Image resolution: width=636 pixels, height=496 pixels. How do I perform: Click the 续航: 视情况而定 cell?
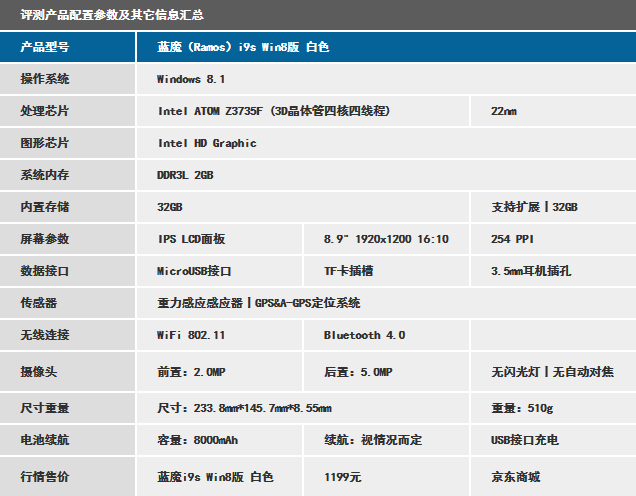coord(386,440)
